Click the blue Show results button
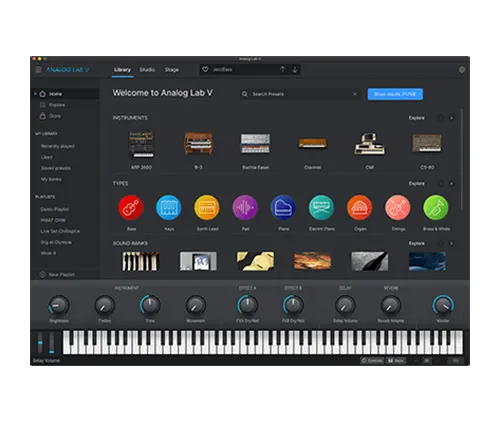Screen dimensions: 500x423 (395, 94)
